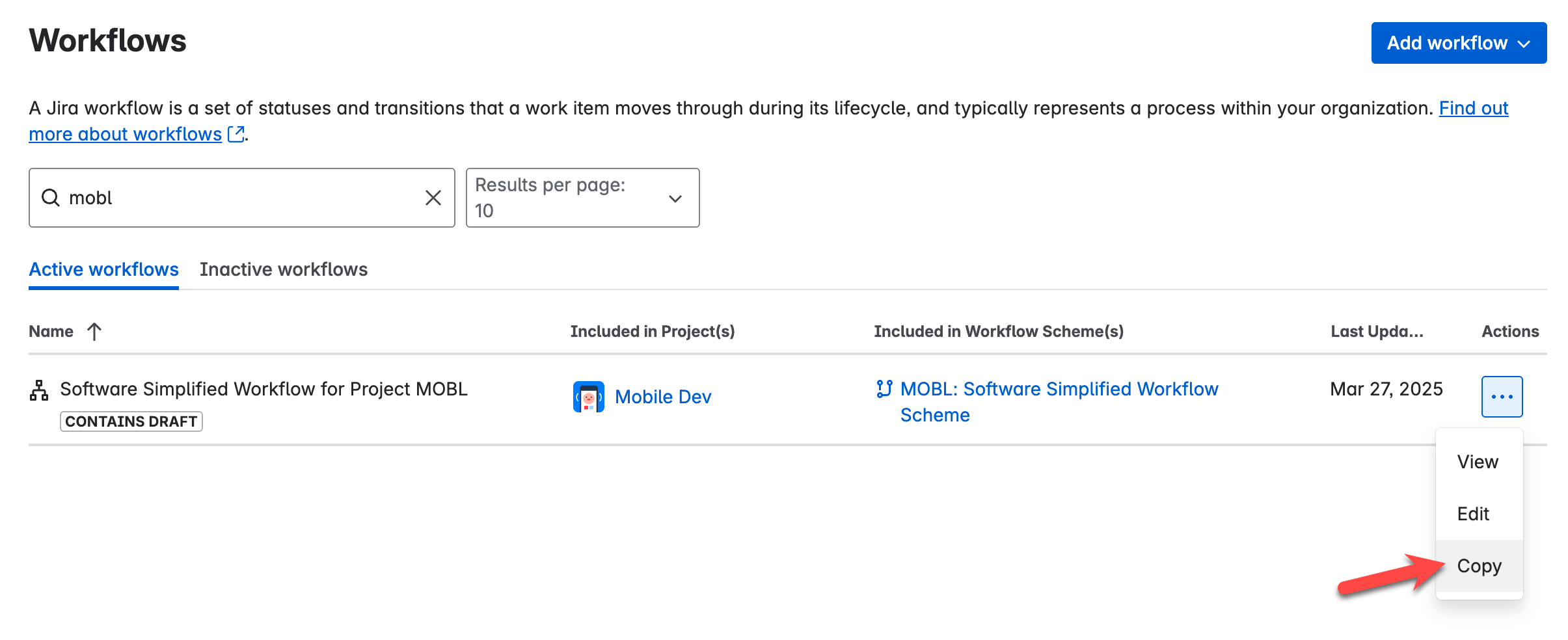The image size is (1568, 640).
Task: Click the sort arrow next to Name column
Action: click(x=95, y=331)
